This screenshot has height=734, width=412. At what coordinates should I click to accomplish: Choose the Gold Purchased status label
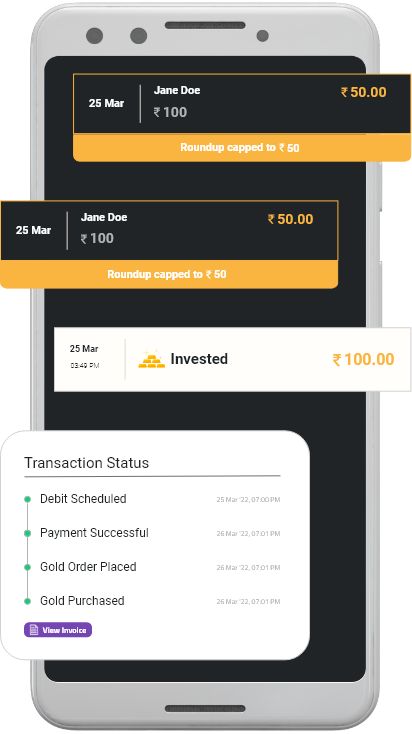tap(82, 601)
